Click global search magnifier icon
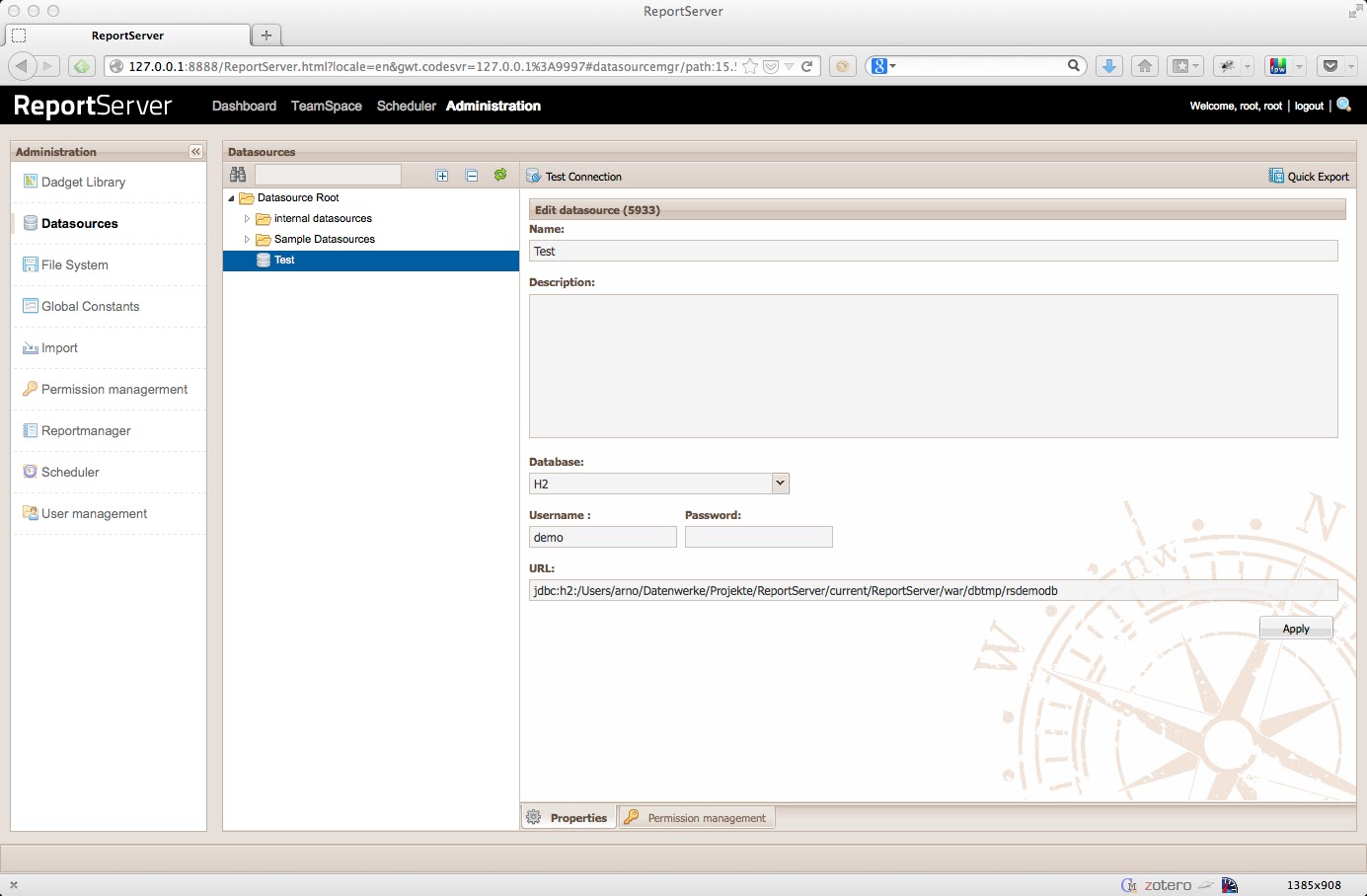Screen dimensions: 1367x896 pos(1343,105)
